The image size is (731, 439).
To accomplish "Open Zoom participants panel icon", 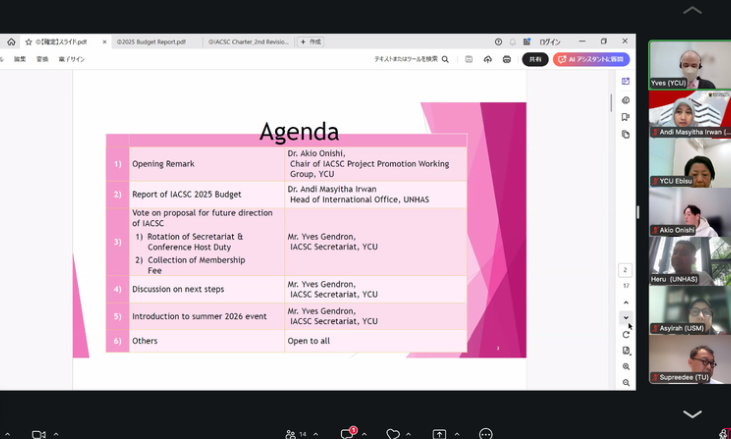I will point(291,434).
